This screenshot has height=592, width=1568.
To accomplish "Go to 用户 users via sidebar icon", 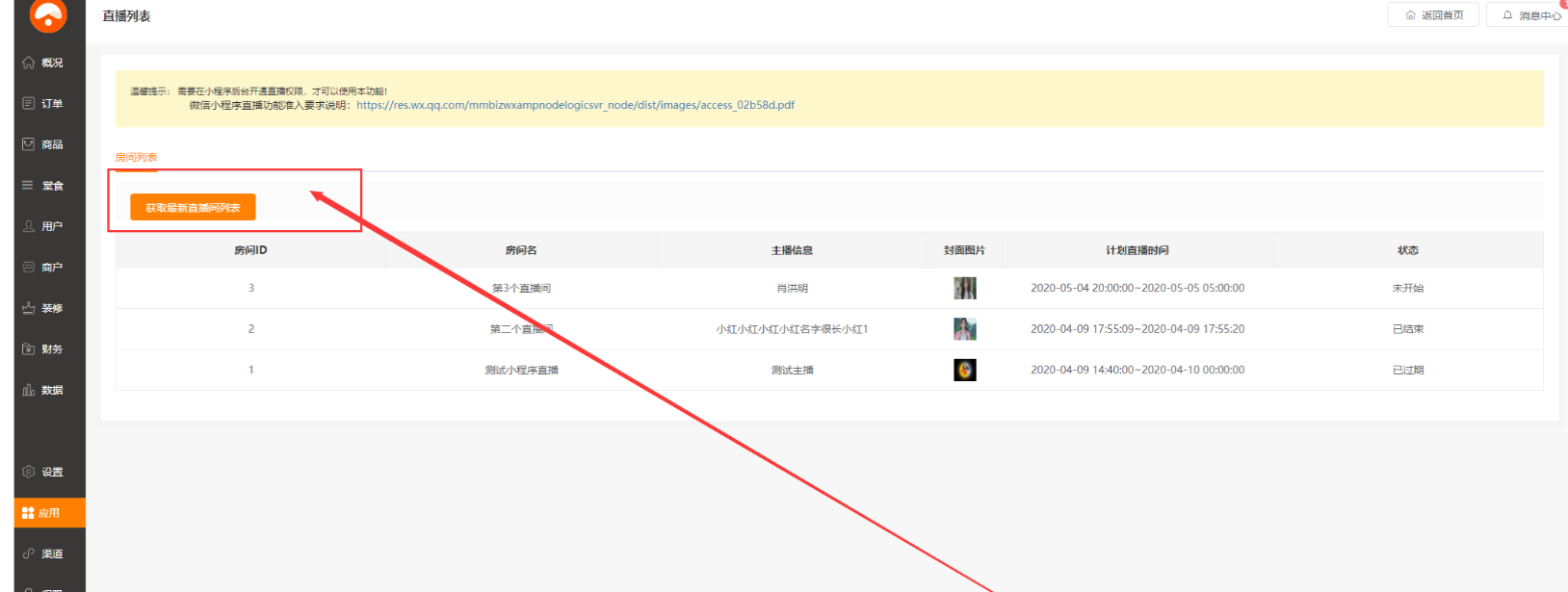I will coord(29,226).
